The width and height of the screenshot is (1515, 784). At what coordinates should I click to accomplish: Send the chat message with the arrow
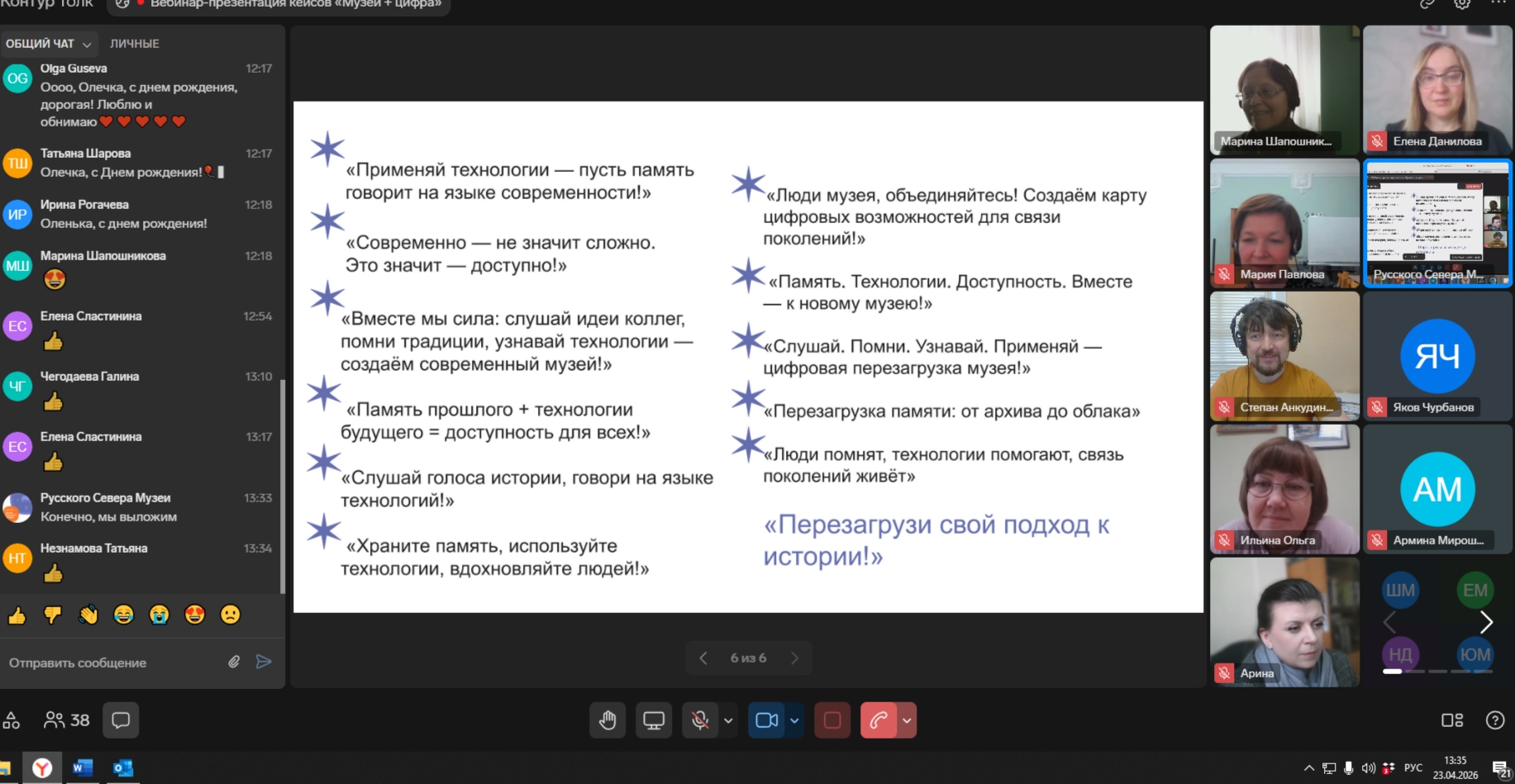tap(264, 662)
